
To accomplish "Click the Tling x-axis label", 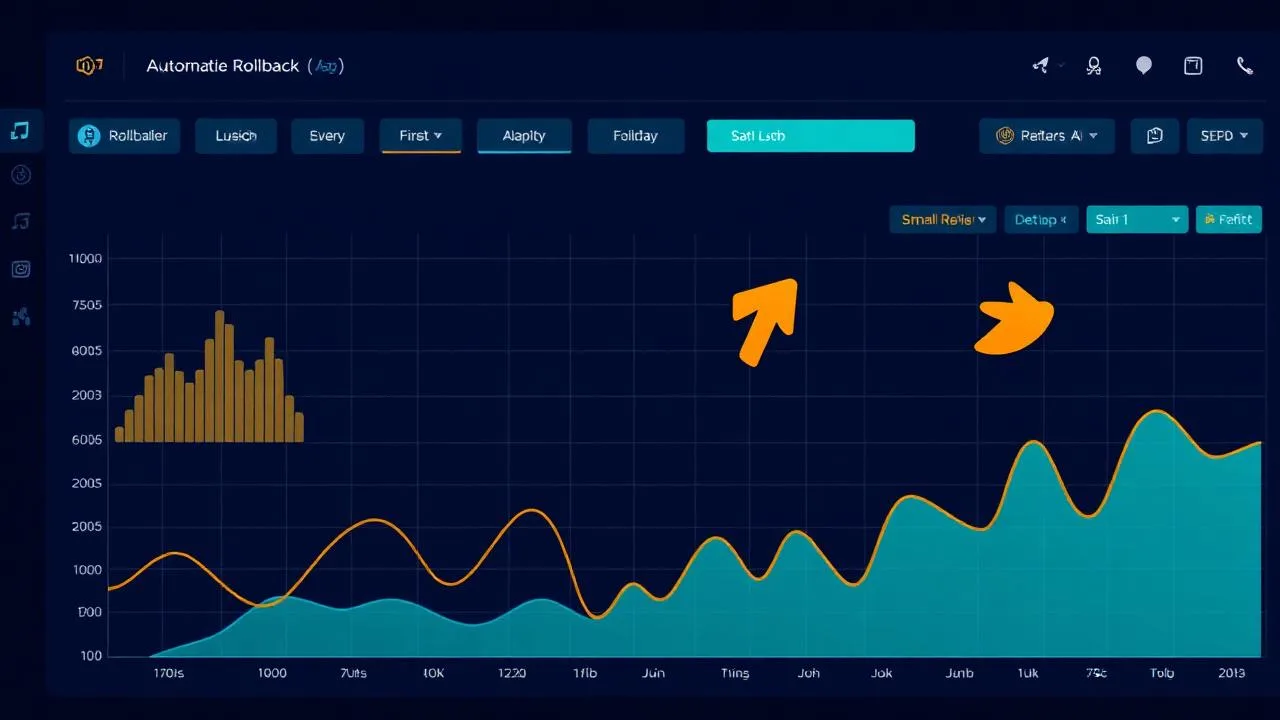I will pyautogui.click(x=735, y=673).
